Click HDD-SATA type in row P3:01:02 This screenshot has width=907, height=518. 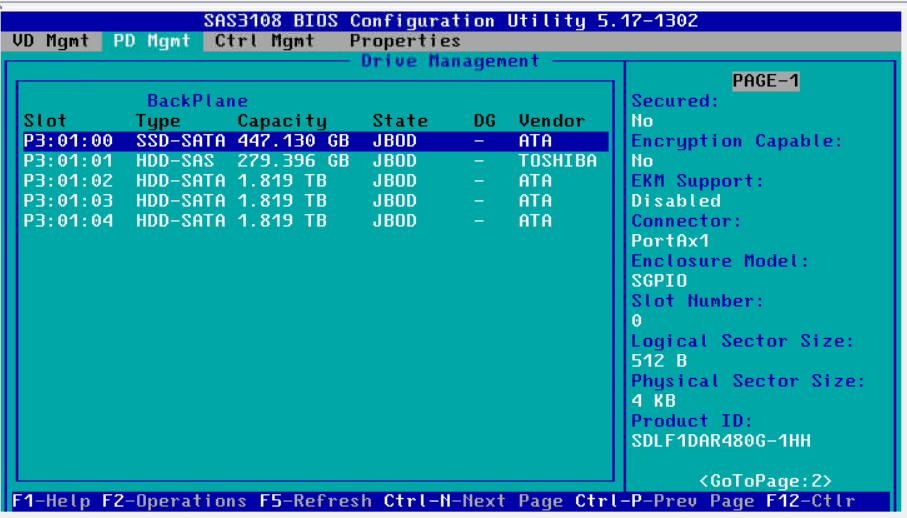click(180, 181)
